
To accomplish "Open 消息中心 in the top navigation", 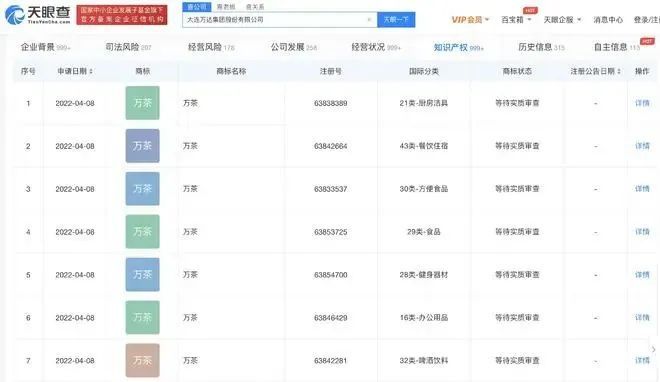I will [x=608, y=20].
